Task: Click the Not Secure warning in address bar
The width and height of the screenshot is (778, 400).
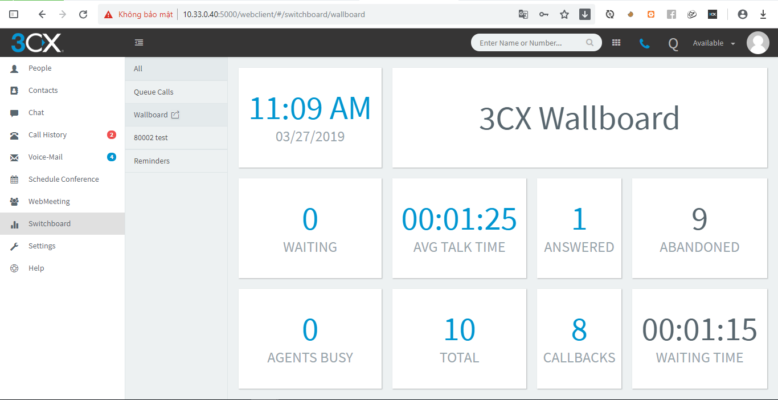Action: [x=138, y=15]
